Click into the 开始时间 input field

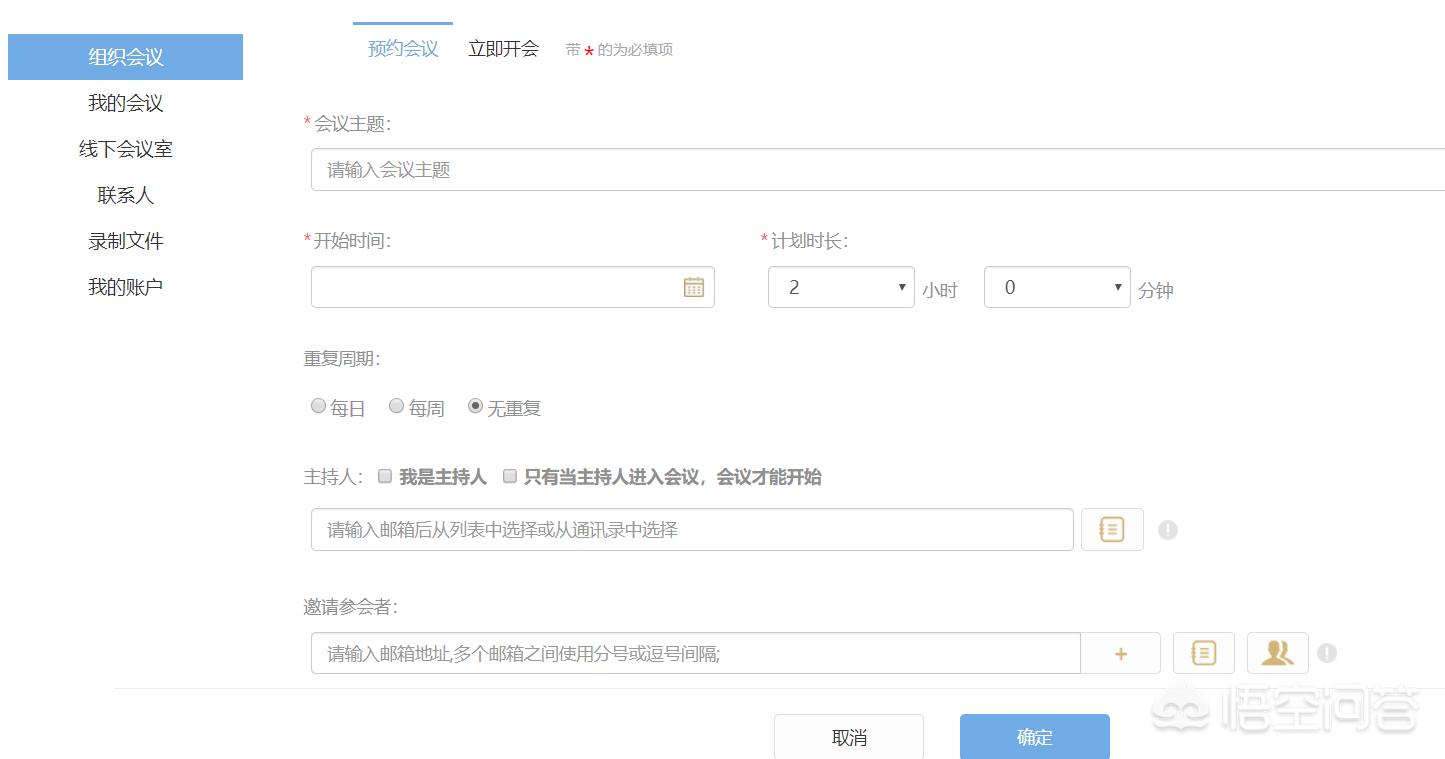click(513, 287)
